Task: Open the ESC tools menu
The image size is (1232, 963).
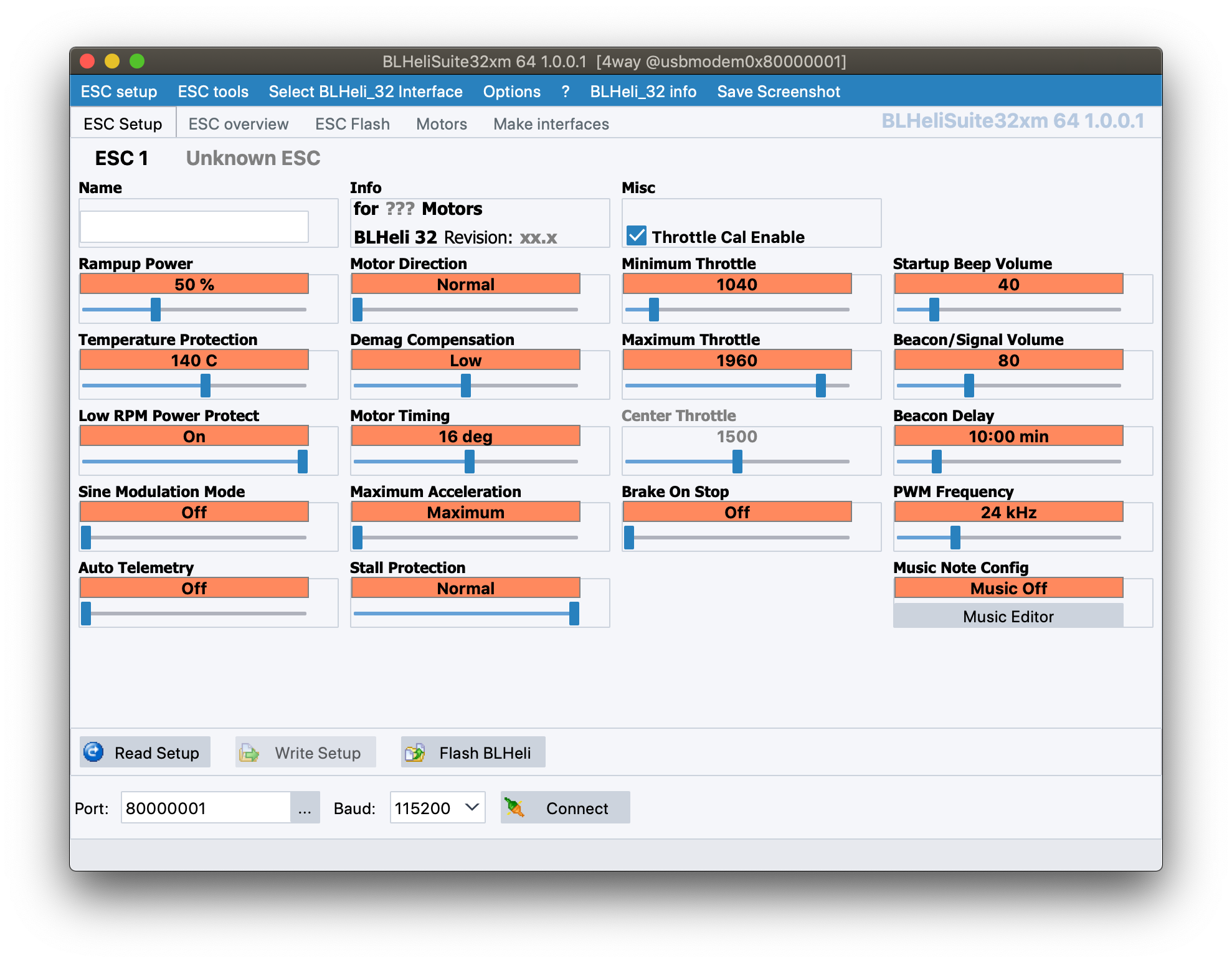Action: click(213, 92)
